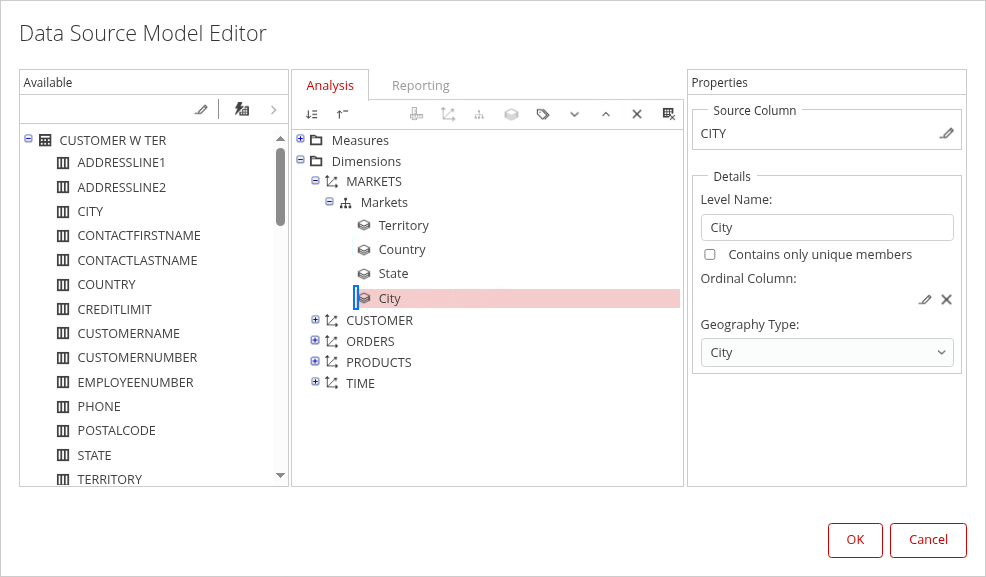
Task: Collapse the Dimensions node
Action: coord(301,160)
